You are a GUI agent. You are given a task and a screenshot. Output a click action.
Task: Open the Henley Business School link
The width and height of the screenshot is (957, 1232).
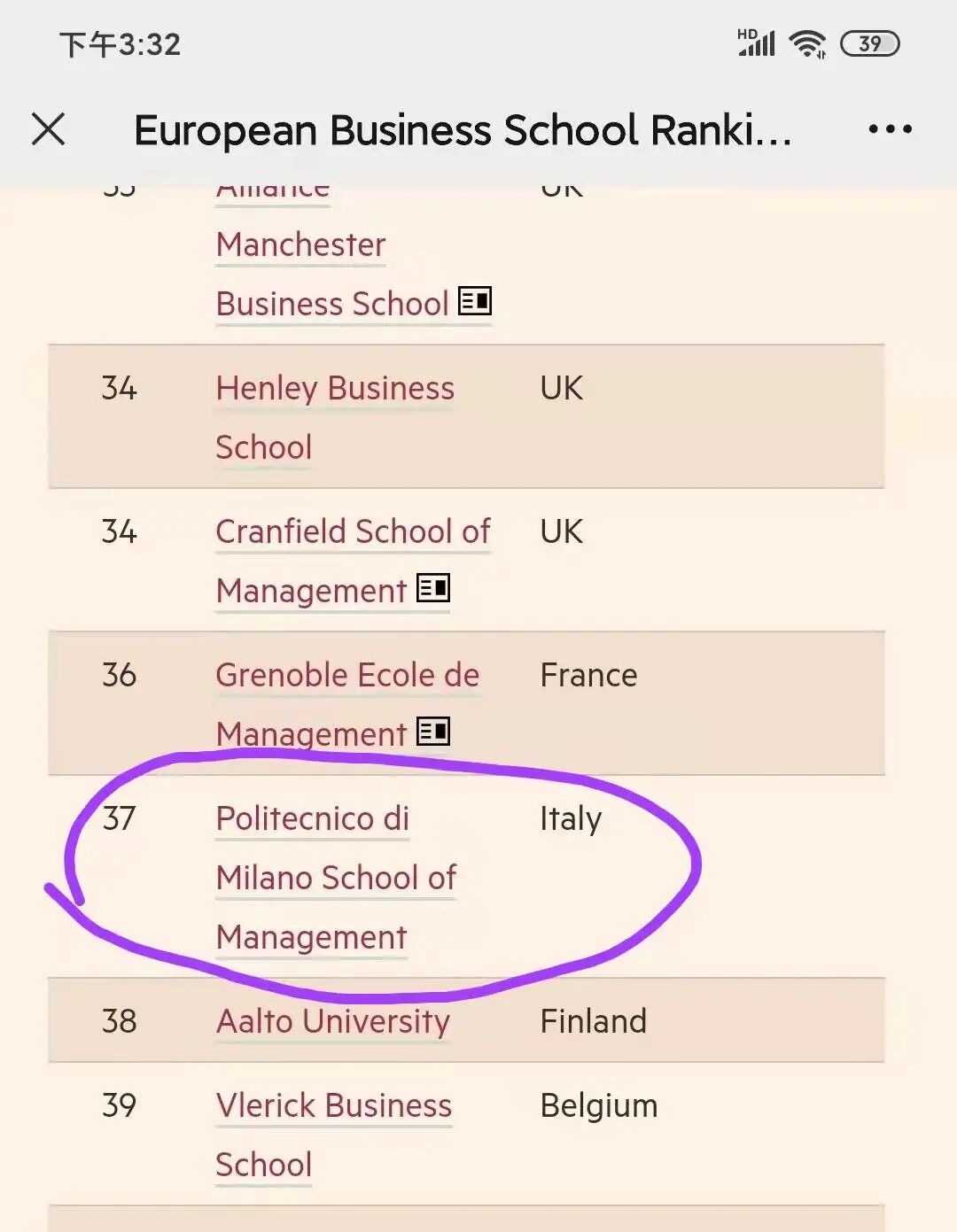(x=334, y=389)
